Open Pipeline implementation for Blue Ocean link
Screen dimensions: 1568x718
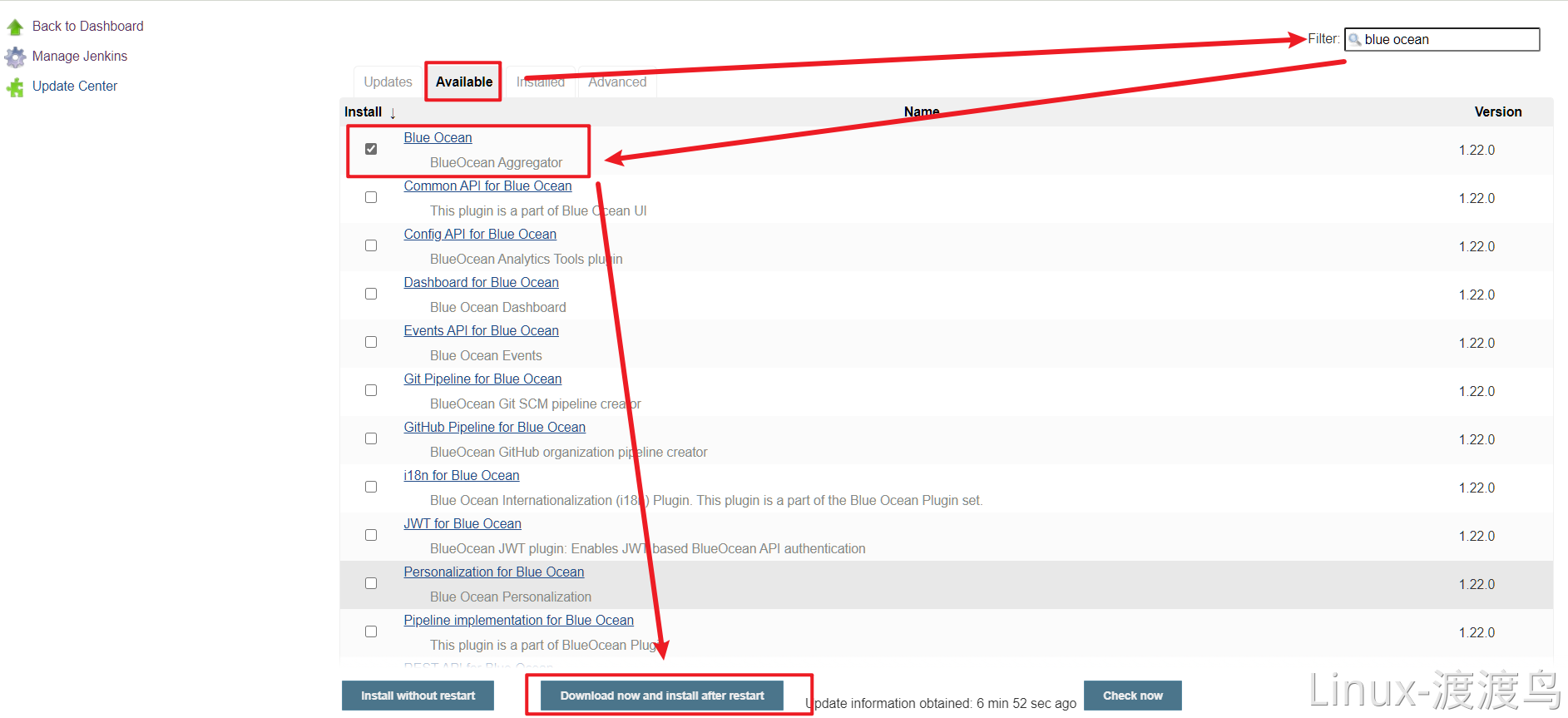(x=518, y=620)
